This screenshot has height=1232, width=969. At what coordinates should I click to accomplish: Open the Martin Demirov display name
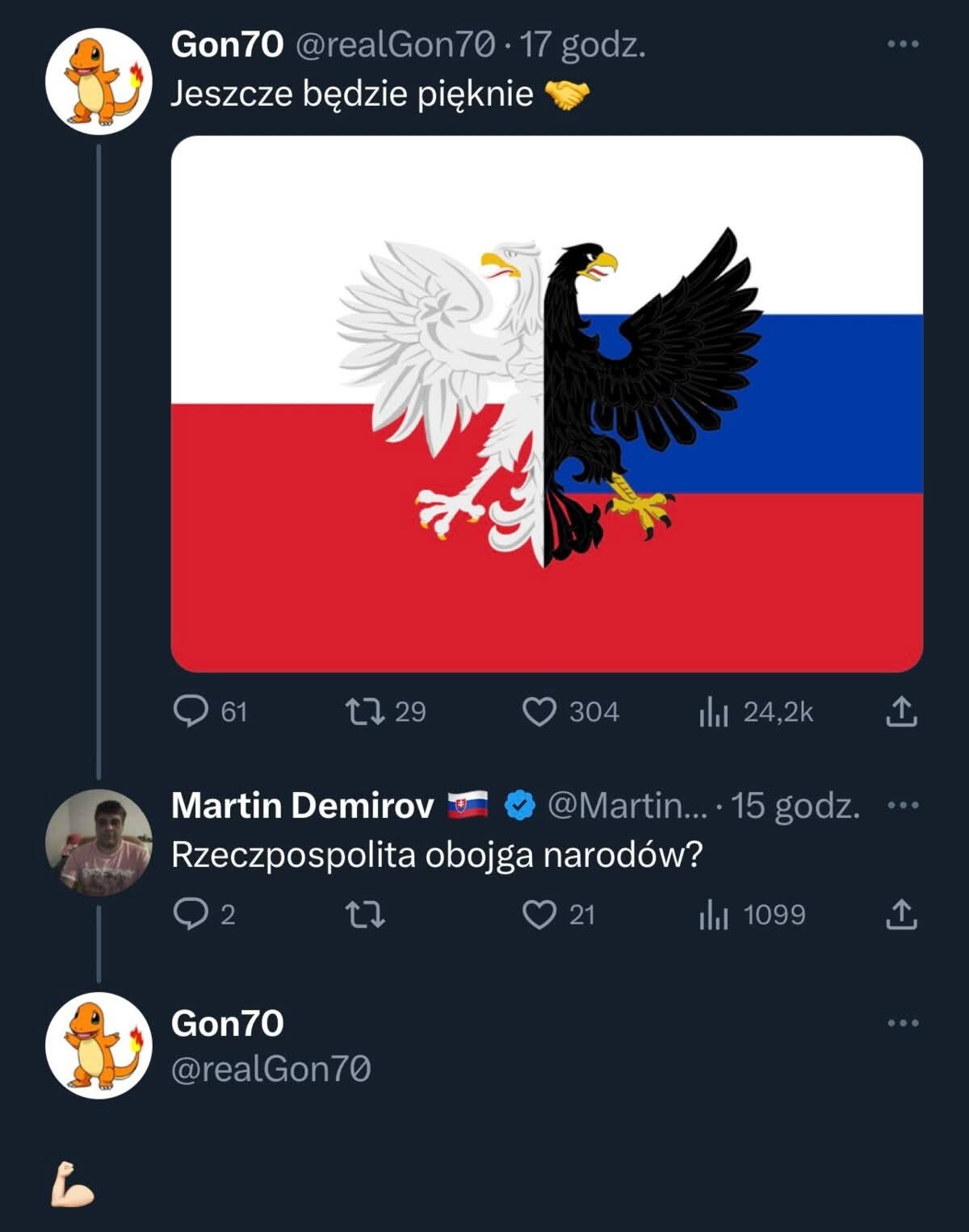(302, 805)
